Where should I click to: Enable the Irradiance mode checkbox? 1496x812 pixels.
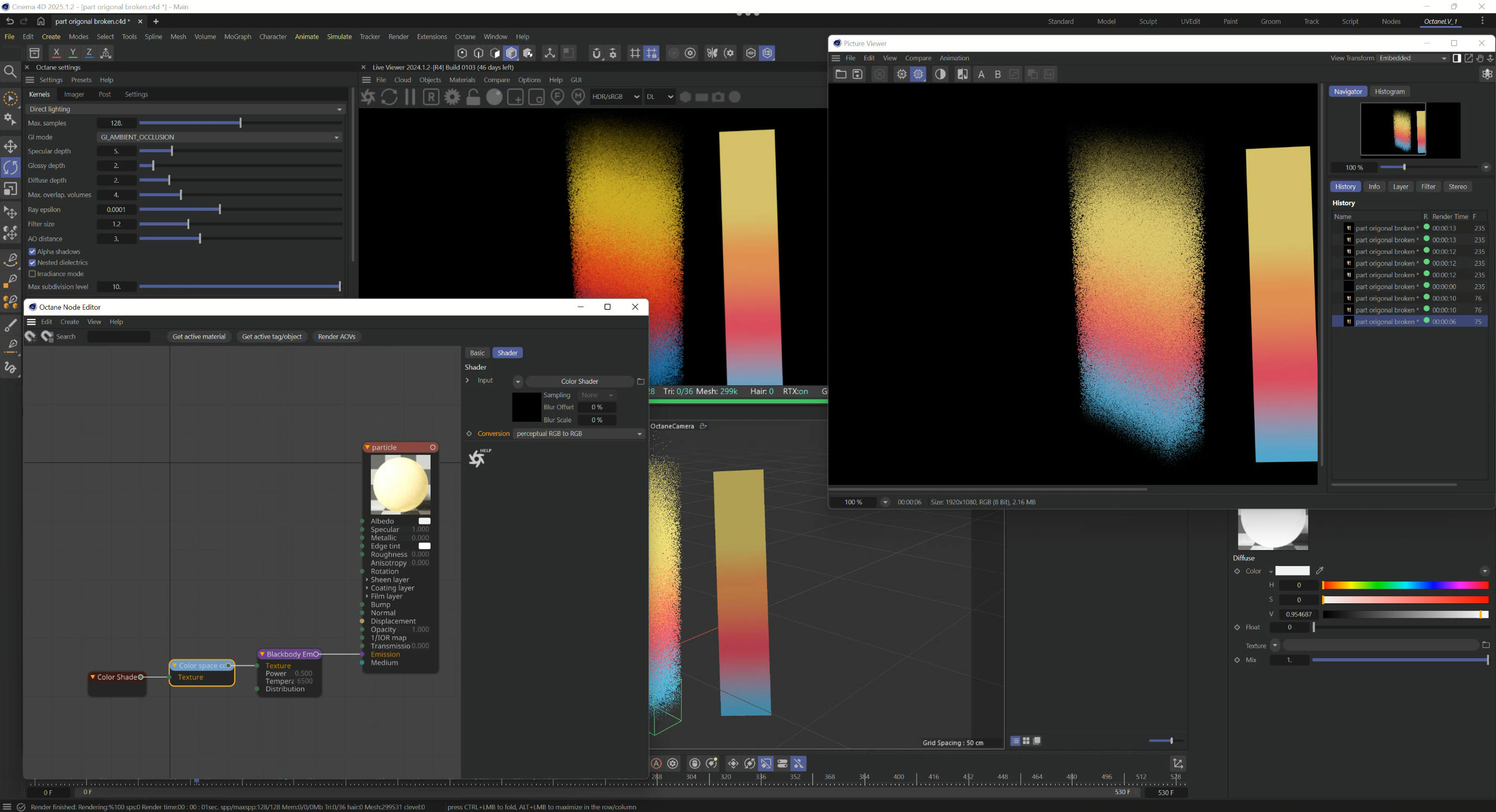(x=33, y=273)
